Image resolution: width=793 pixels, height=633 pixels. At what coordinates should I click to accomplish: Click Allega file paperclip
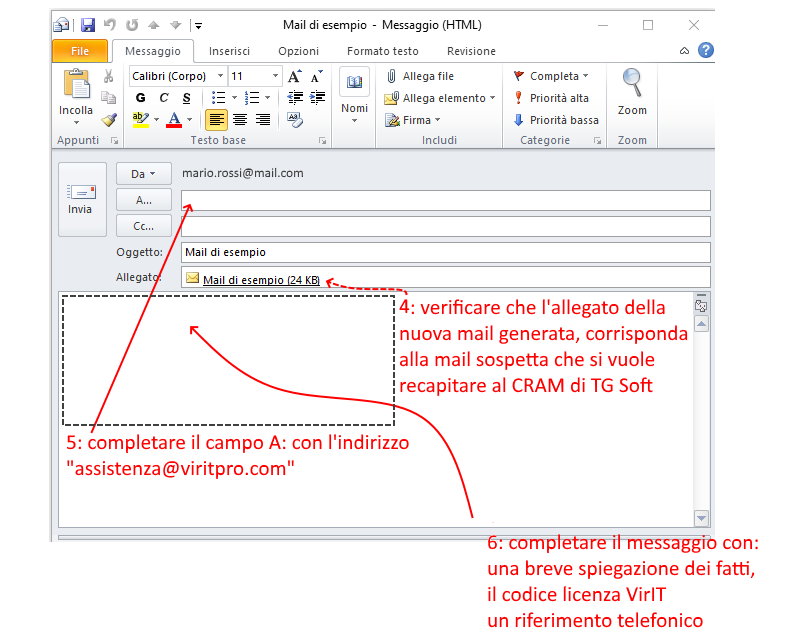click(420, 76)
